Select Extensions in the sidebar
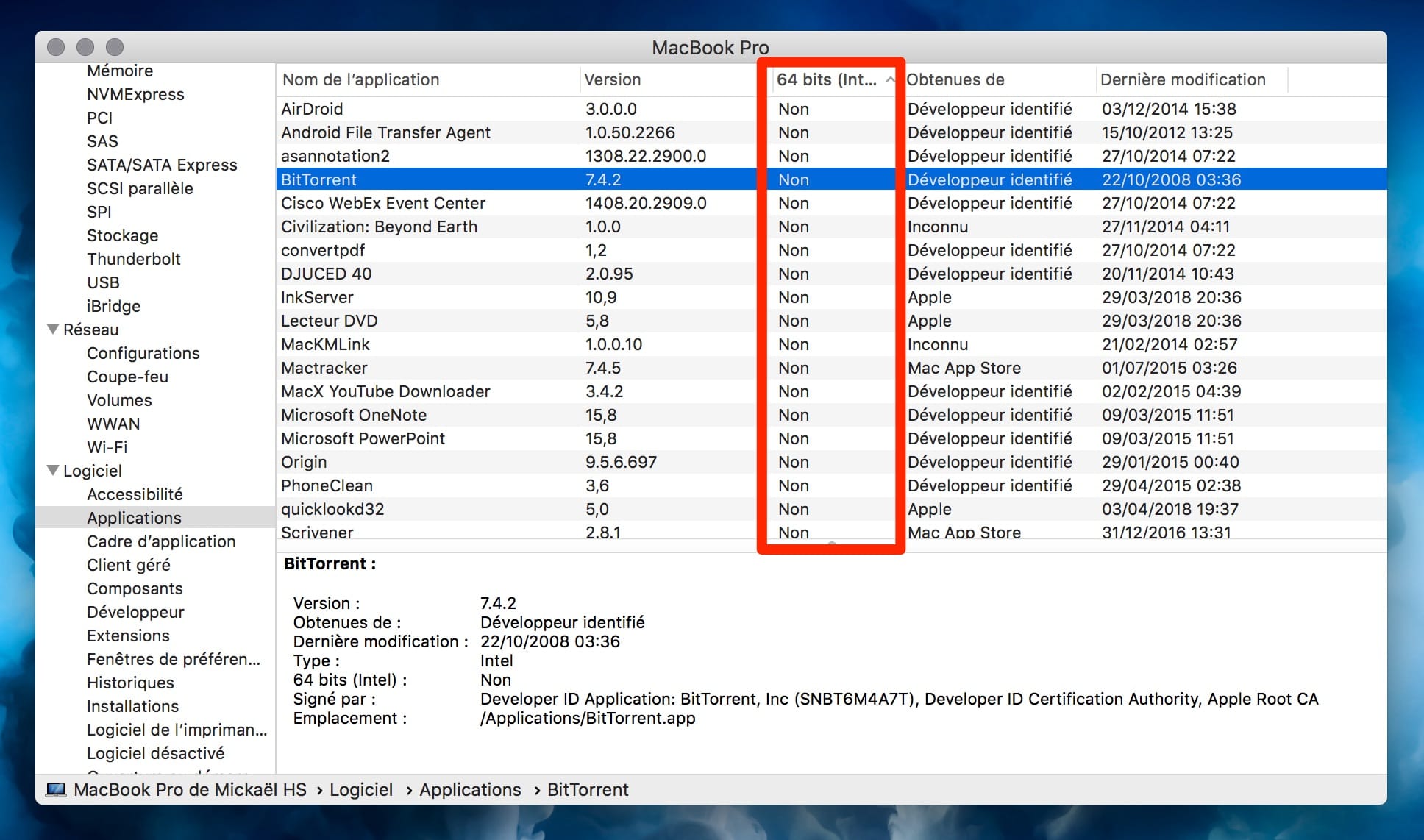This screenshot has height=840, width=1424. 128,636
